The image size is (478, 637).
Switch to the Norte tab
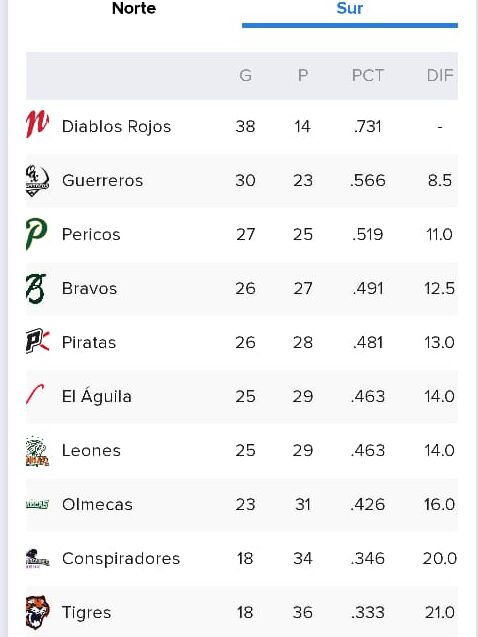point(134,8)
